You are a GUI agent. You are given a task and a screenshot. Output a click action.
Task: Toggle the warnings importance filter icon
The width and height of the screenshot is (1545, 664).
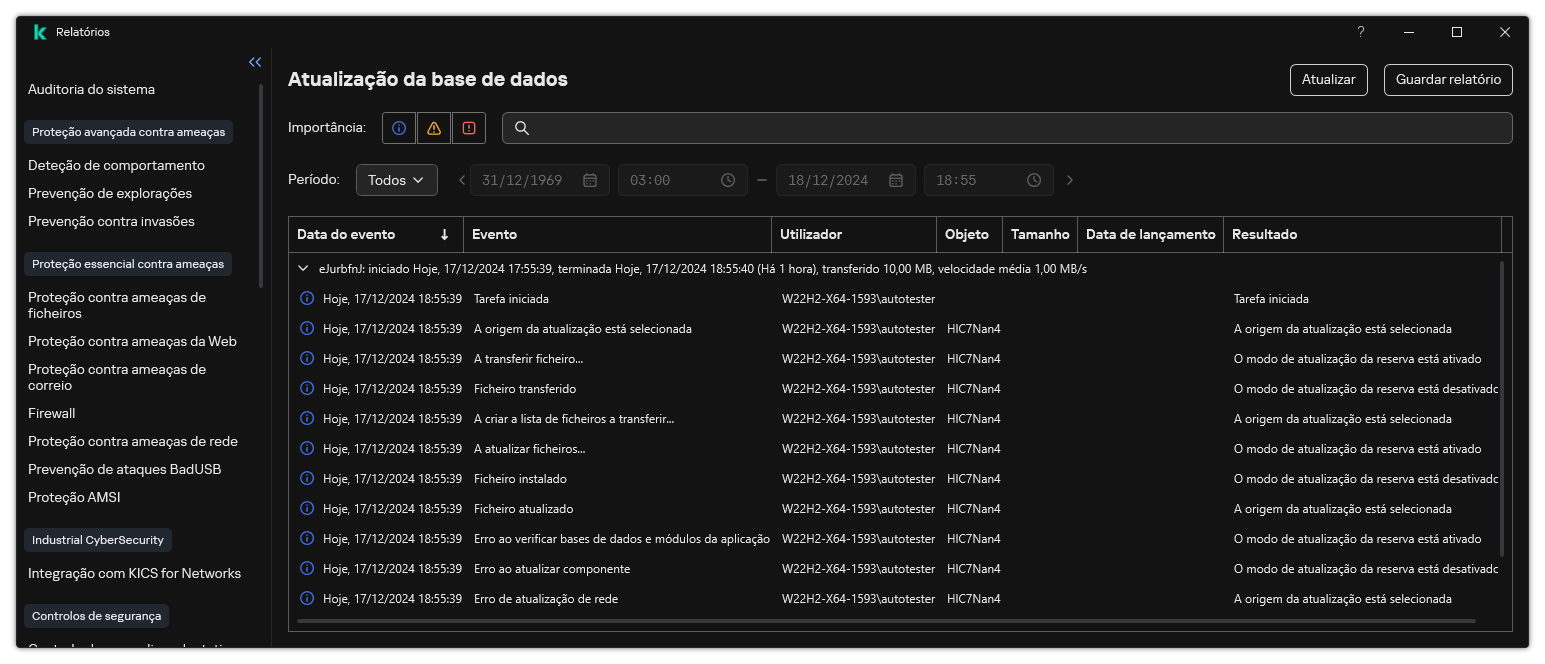click(x=433, y=128)
